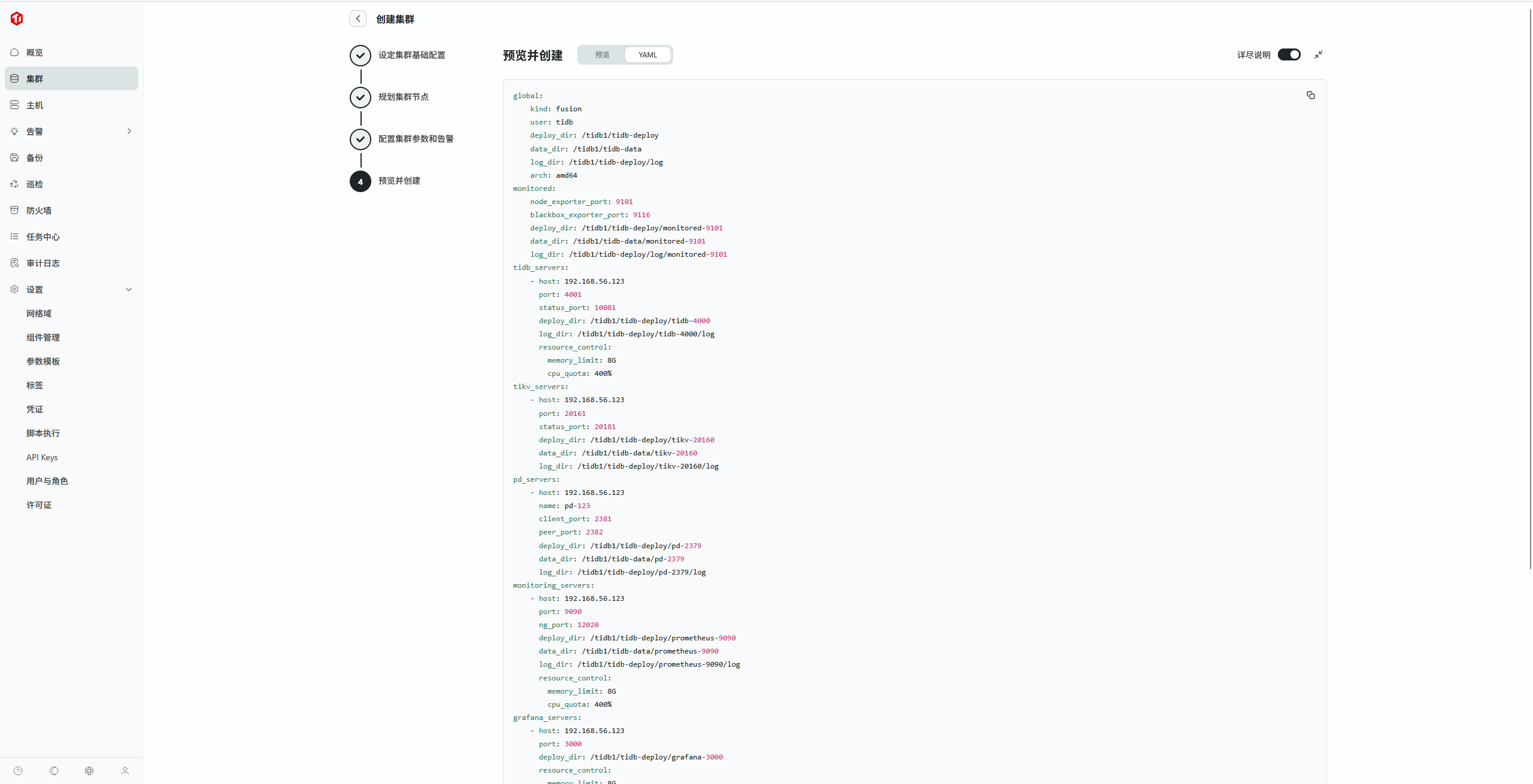Viewport: 1533px width, 784px height.
Task: Switch to the 预览 view tab
Action: click(602, 54)
